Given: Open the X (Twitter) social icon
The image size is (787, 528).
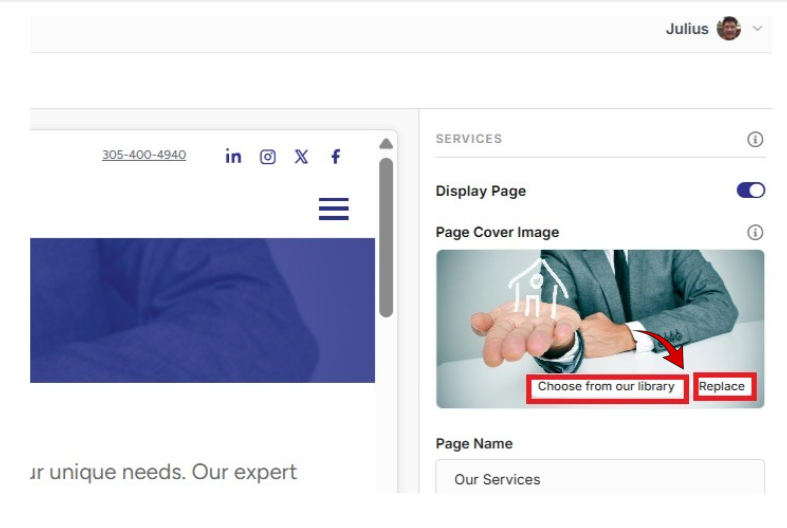Looking at the screenshot, I should [x=301, y=157].
